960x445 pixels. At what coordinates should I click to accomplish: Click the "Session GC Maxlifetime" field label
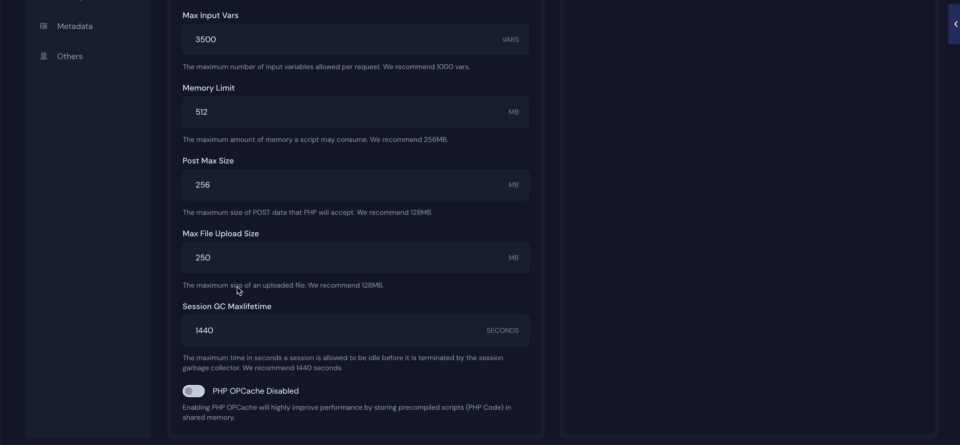[x=226, y=307]
